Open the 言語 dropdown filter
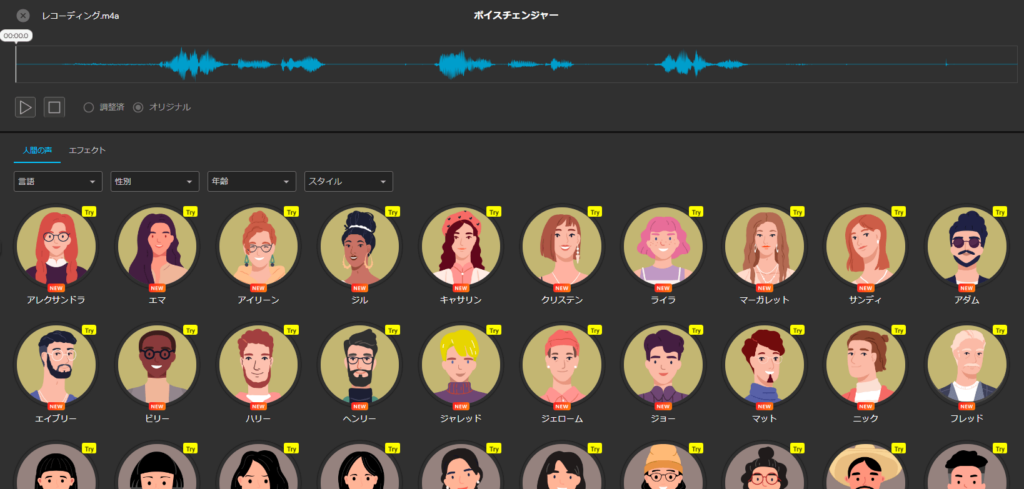Screen dimensions: 1024x489 coord(58,181)
